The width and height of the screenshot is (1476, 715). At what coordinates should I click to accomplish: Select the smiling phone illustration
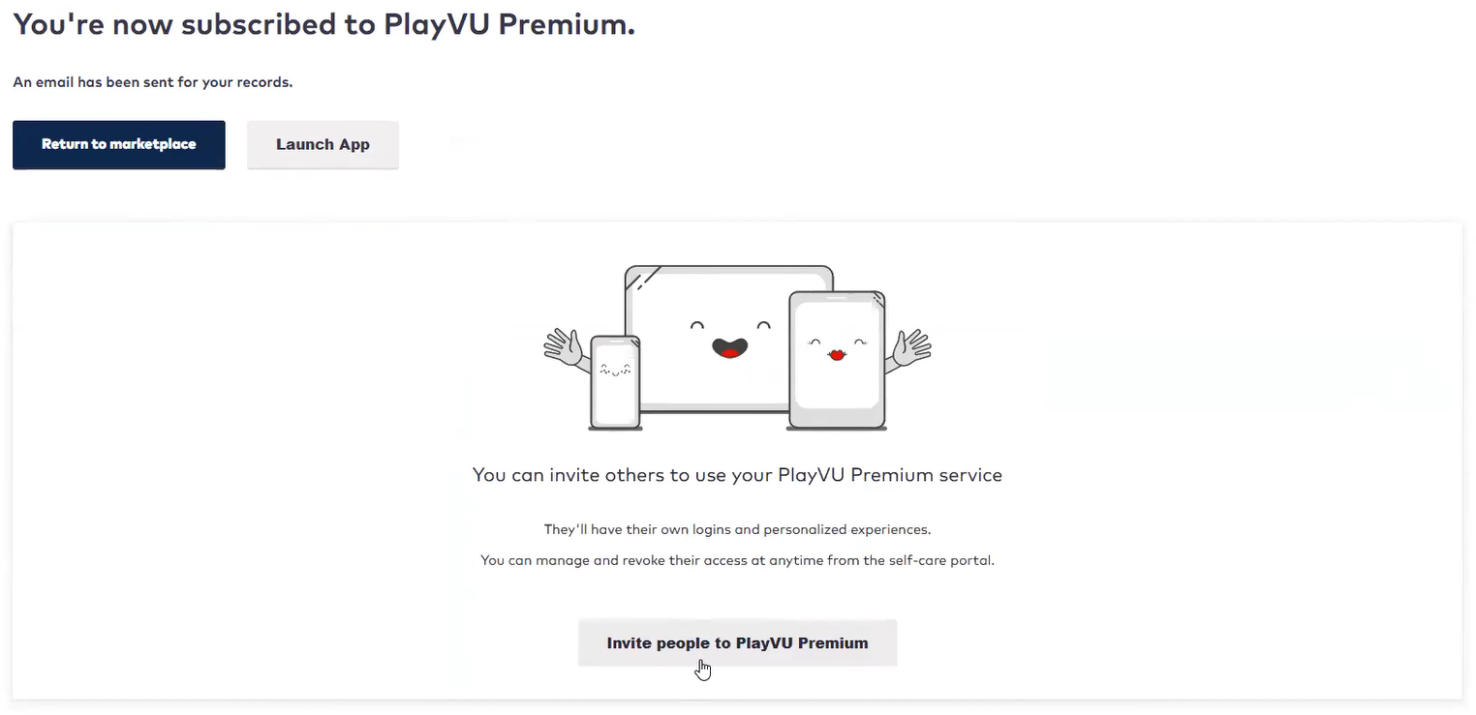(614, 382)
